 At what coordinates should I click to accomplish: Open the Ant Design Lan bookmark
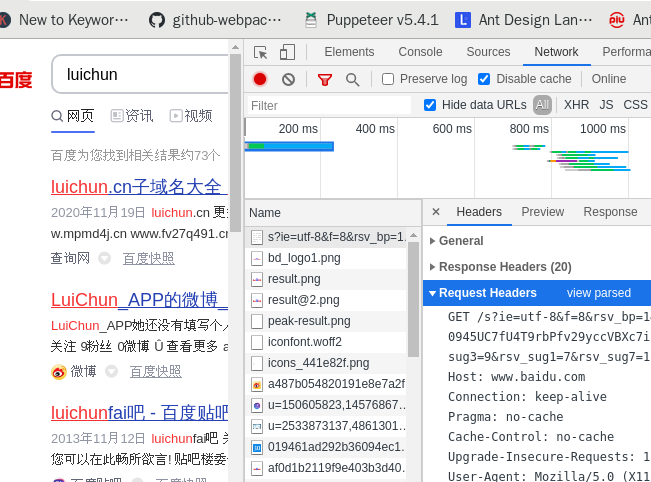(524, 20)
